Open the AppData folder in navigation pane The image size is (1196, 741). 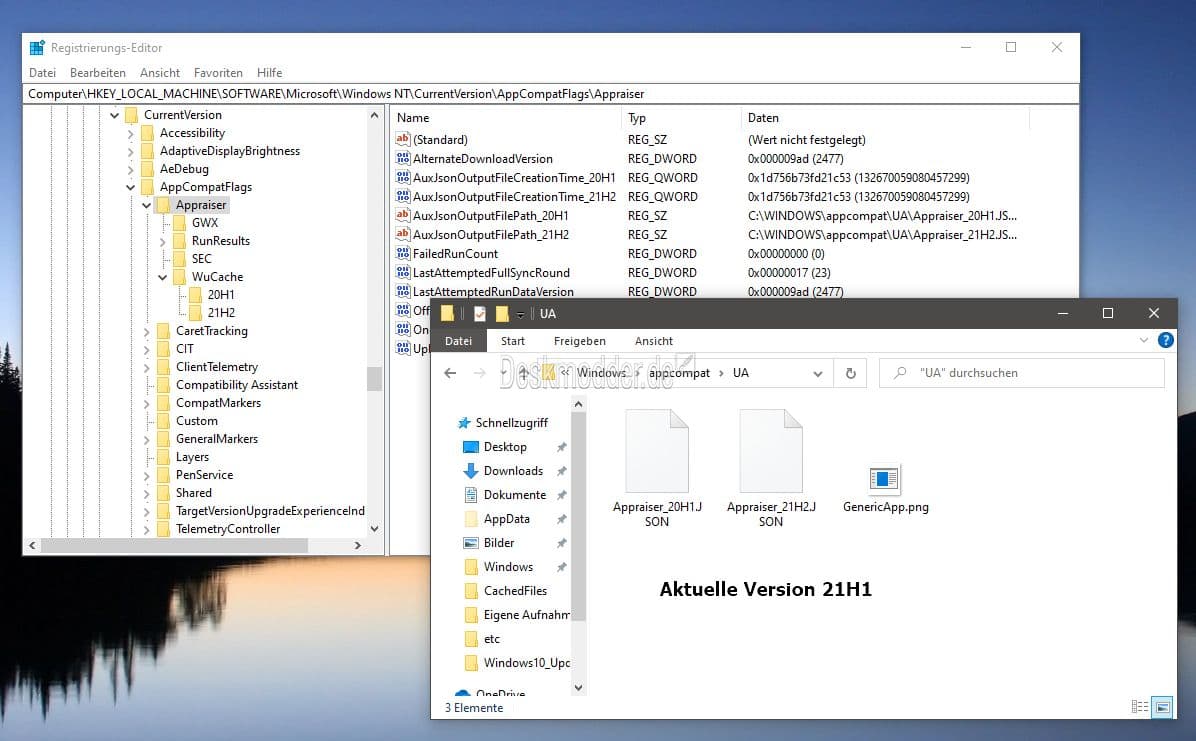pos(506,519)
